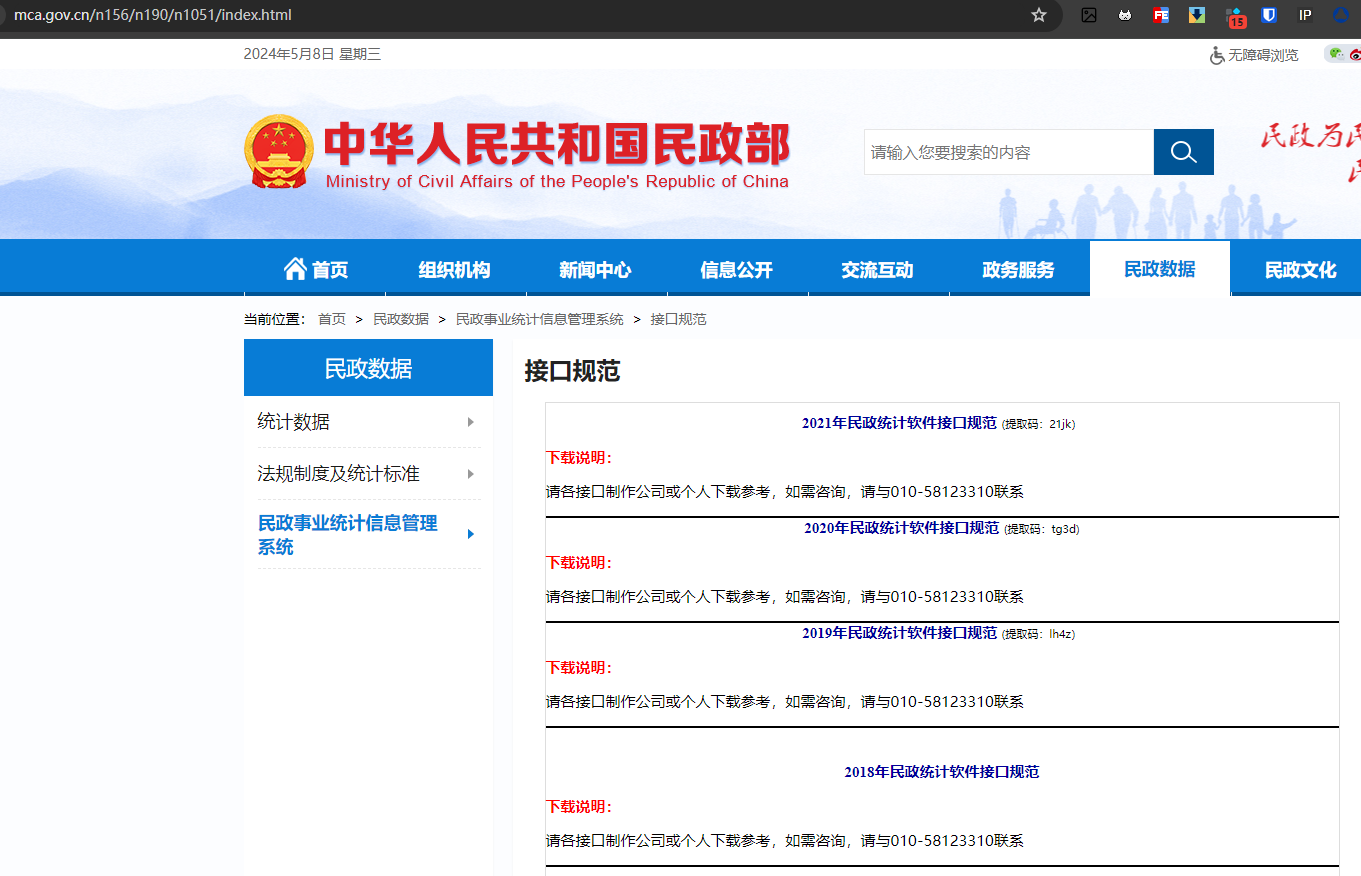Image resolution: width=1361 pixels, height=876 pixels.
Task: Open the extension showing badge 15
Action: pos(1235,17)
